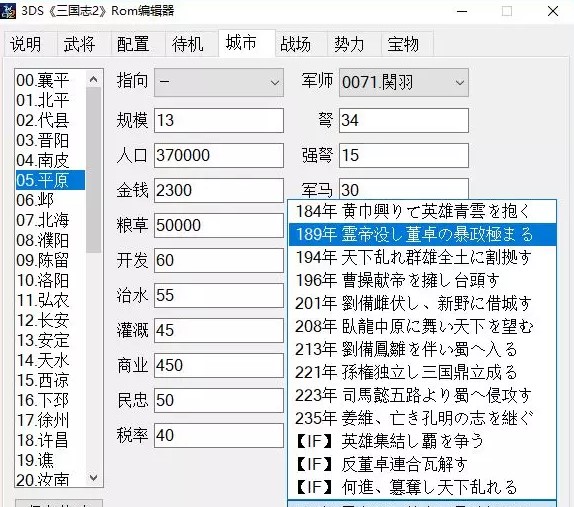Choose 19.谯 from the city list
This screenshot has width=574, height=507.
tap(50, 460)
